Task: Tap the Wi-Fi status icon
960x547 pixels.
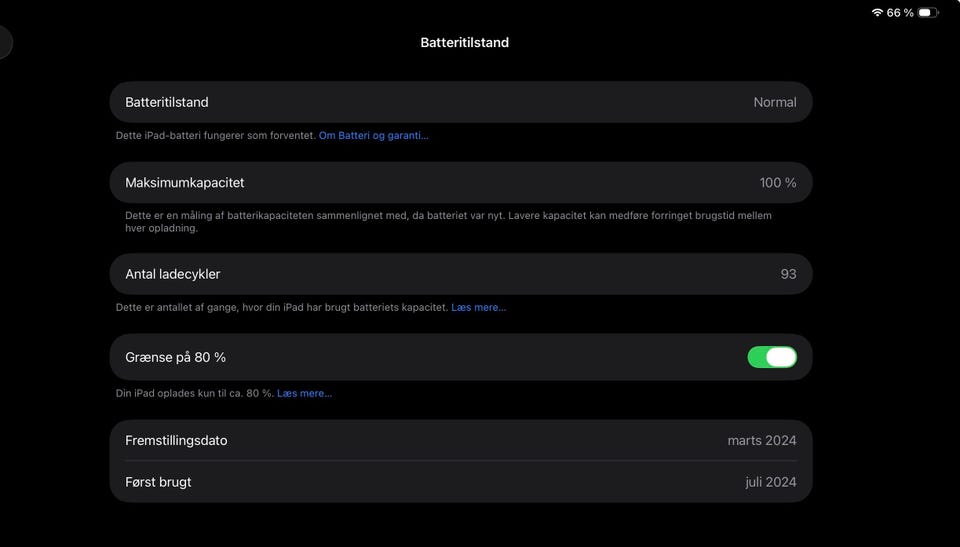Action: click(x=877, y=13)
